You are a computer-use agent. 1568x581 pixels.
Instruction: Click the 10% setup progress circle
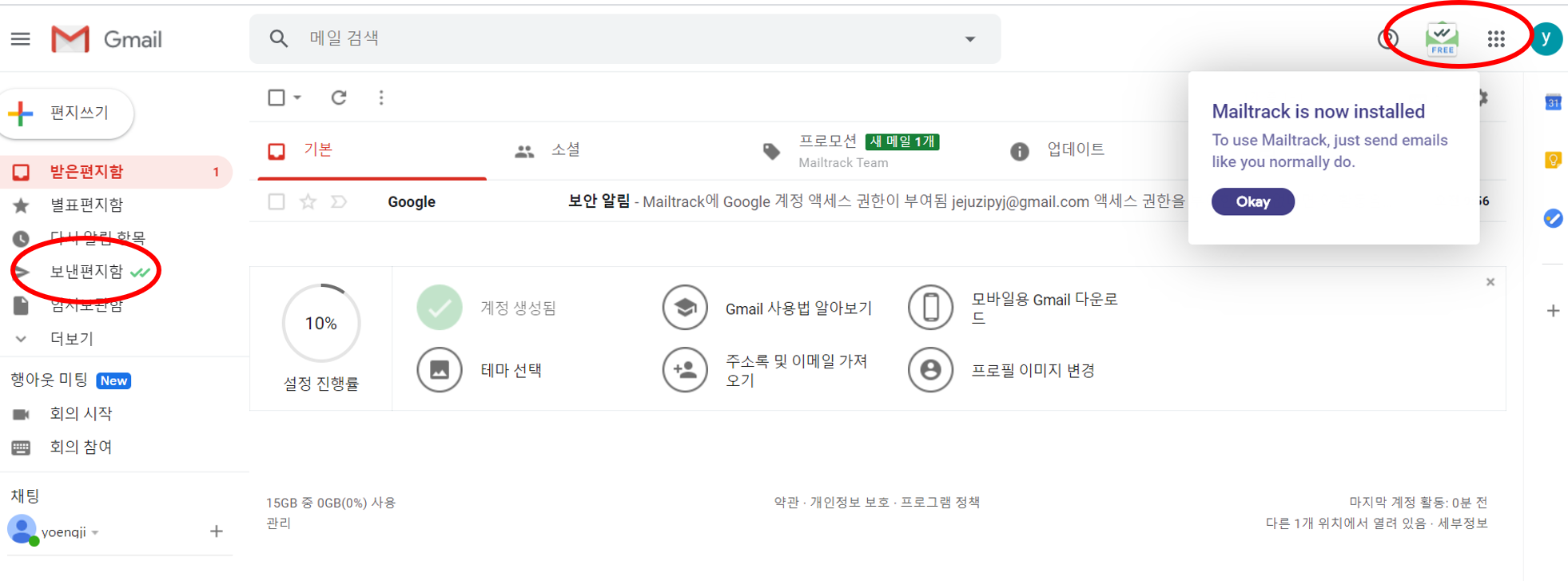click(320, 323)
